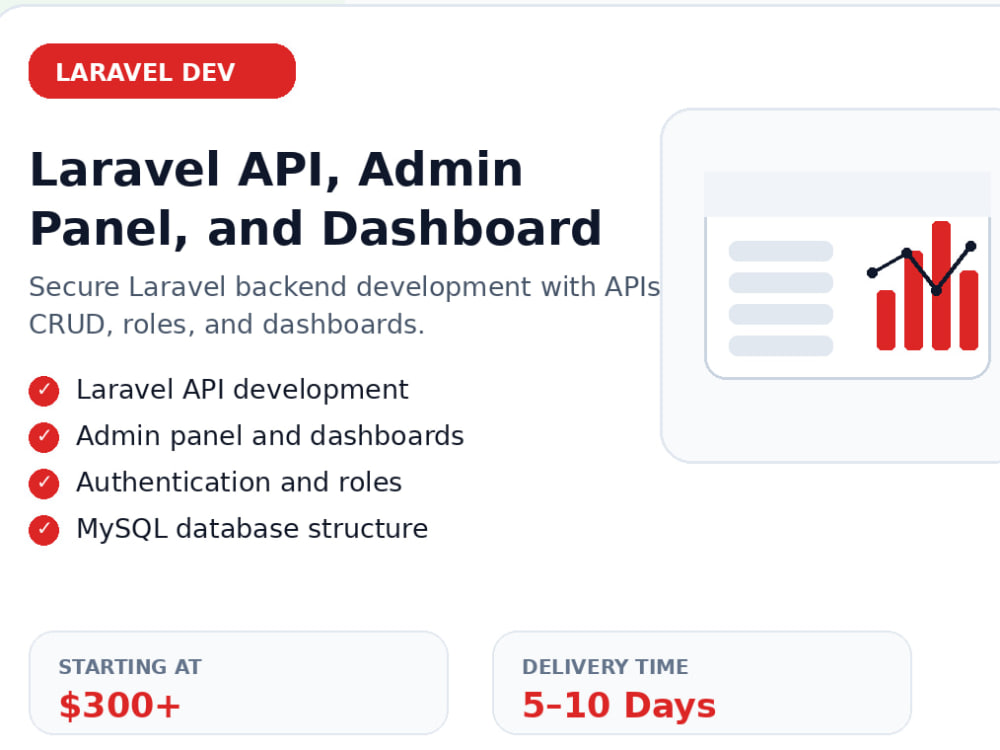Viewport: 1000px width, 750px height.
Task: Click the LARAVEL DEV red badge
Action: pyautogui.click(x=162, y=71)
